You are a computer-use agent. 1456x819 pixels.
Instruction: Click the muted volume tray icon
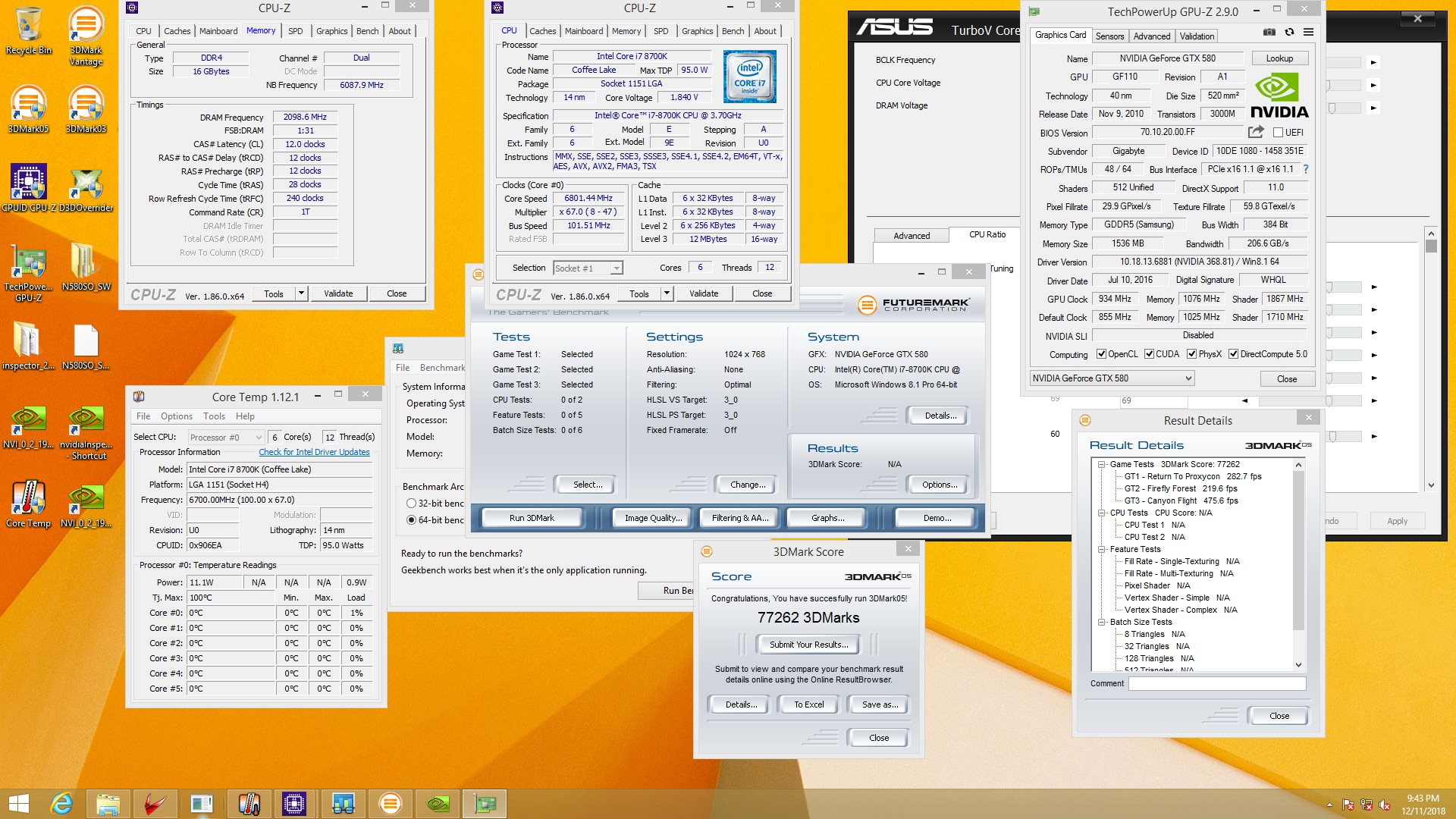point(1384,805)
